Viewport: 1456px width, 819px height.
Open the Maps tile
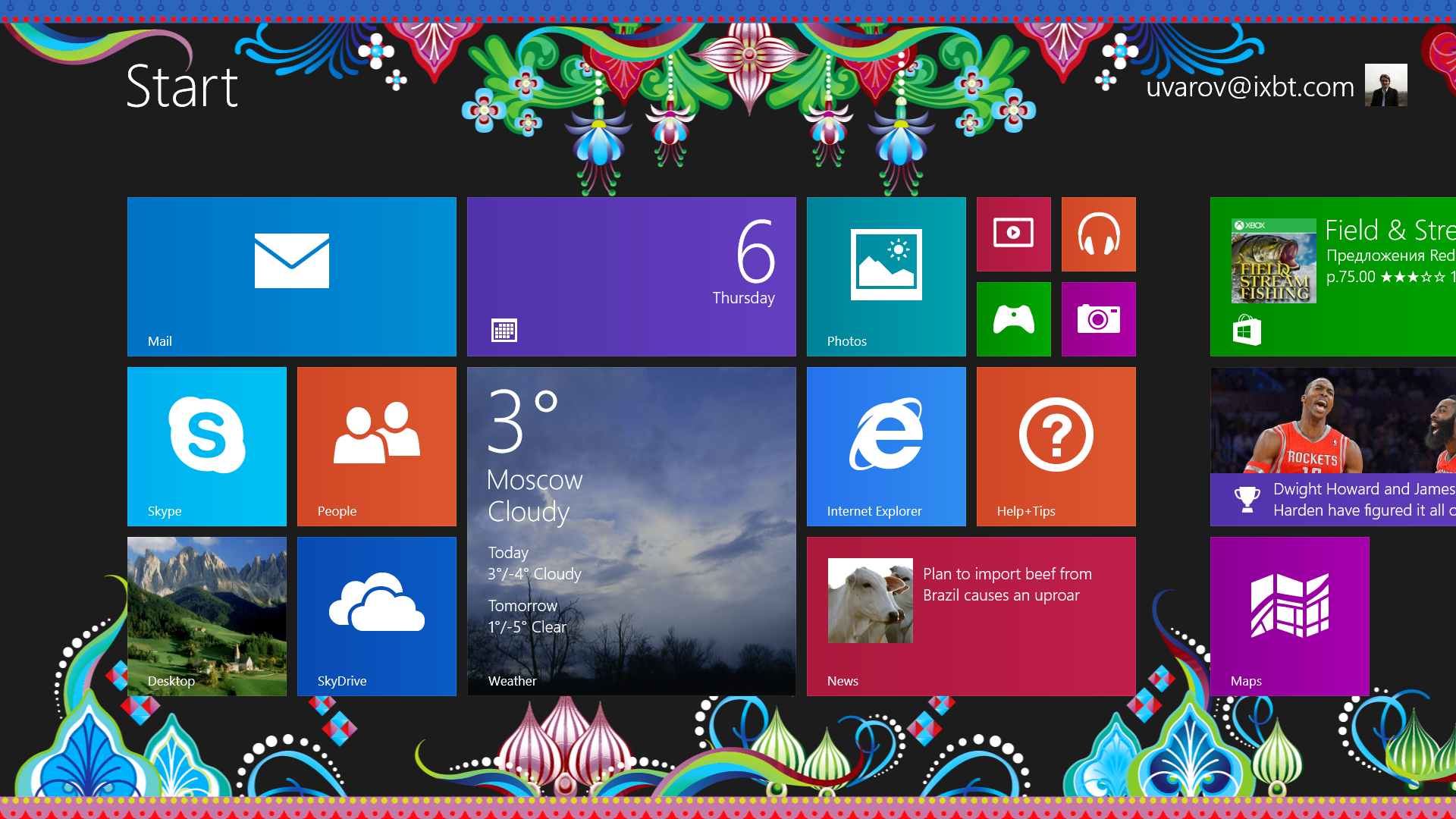point(1289,617)
